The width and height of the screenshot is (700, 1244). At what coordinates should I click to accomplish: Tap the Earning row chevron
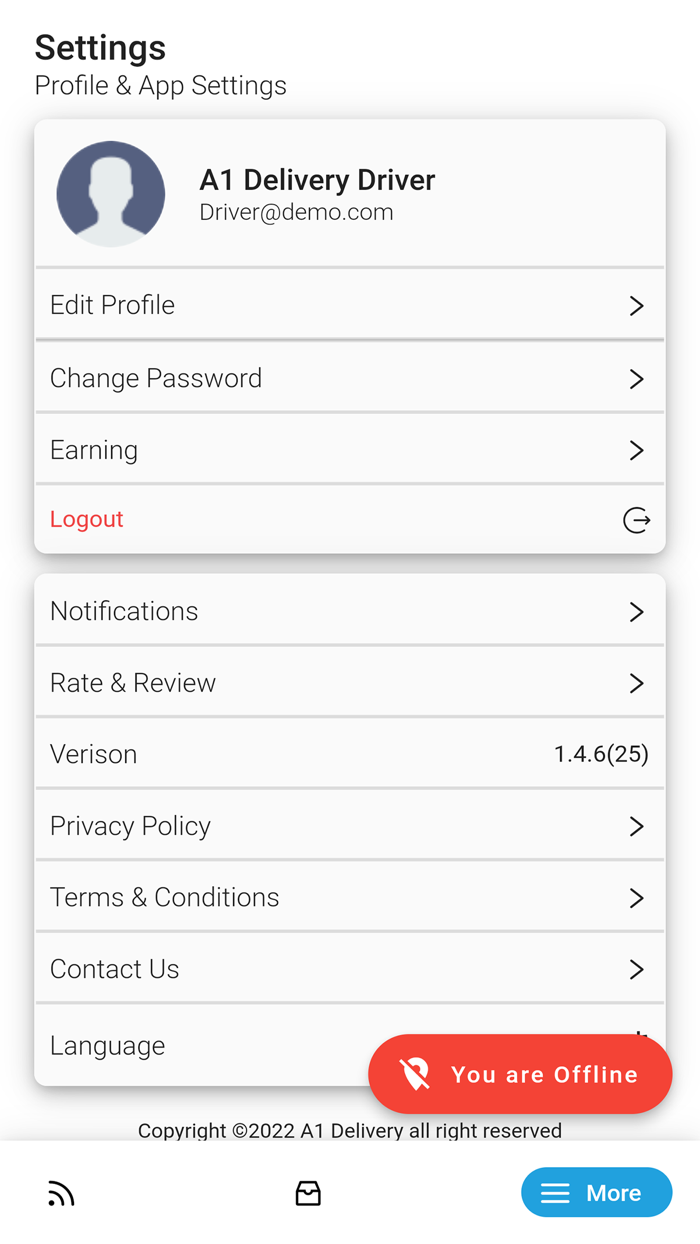click(636, 451)
